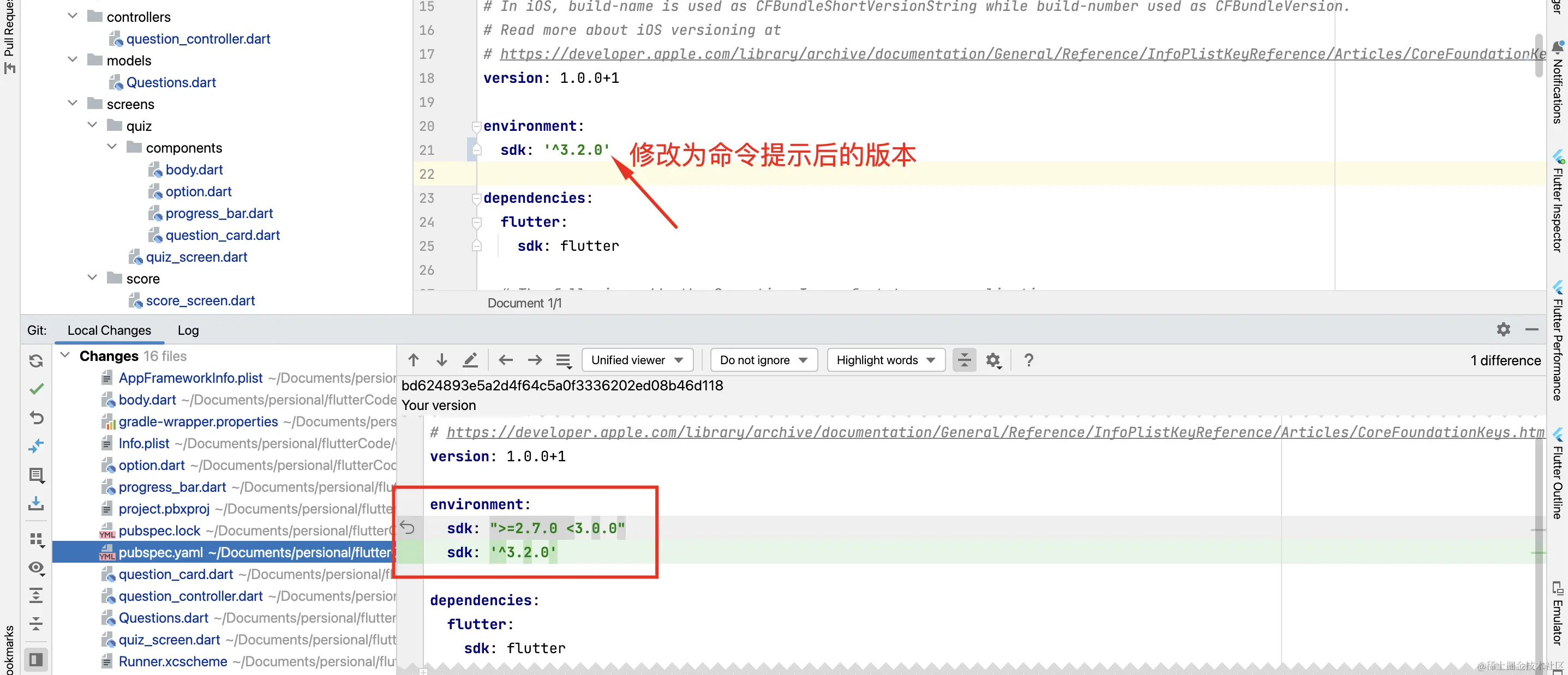The image size is (1568, 675).
Task: Jump to next difference arrow
Action: (442, 360)
